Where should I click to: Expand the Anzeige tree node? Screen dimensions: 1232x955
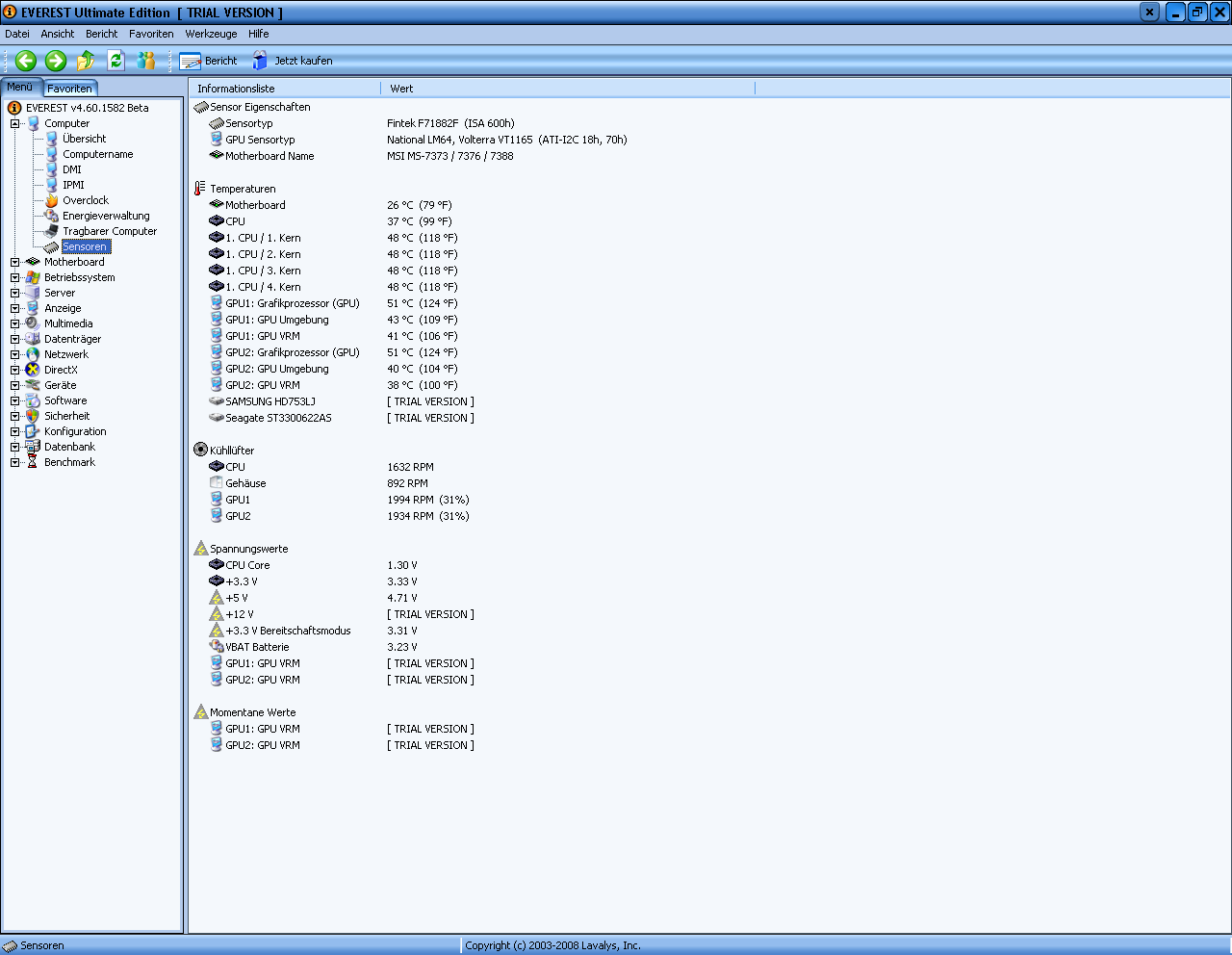[x=15, y=308]
